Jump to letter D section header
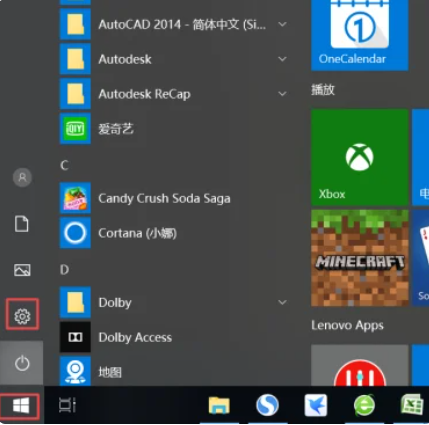 point(65,270)
